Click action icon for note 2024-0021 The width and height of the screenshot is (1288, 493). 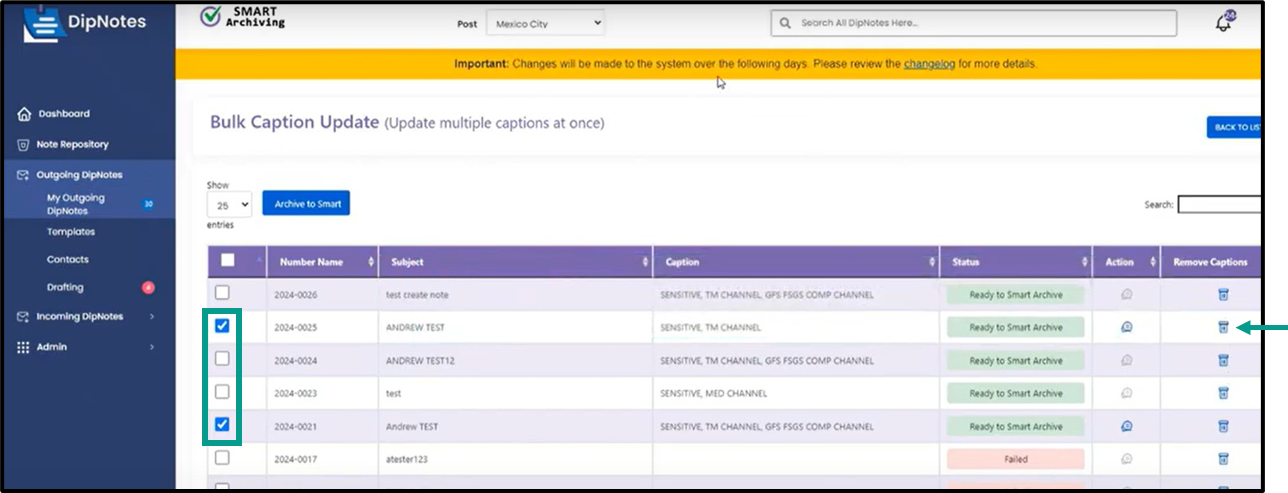1127,426
